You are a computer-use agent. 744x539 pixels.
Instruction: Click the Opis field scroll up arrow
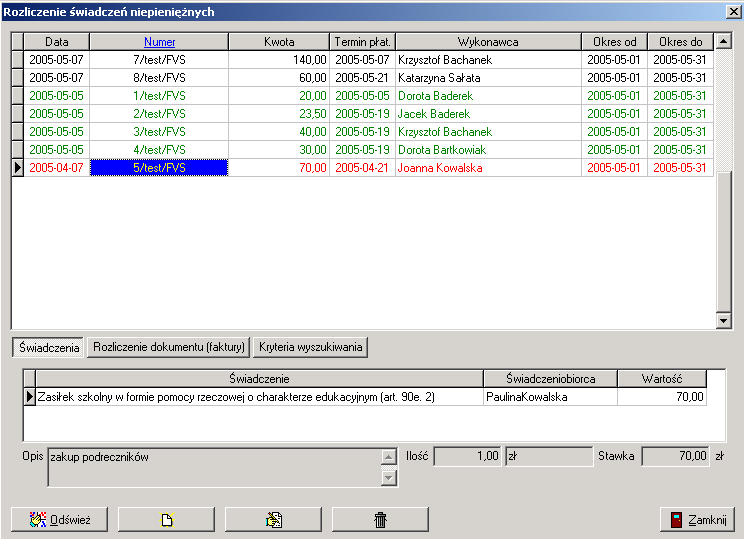pos(389,457)
